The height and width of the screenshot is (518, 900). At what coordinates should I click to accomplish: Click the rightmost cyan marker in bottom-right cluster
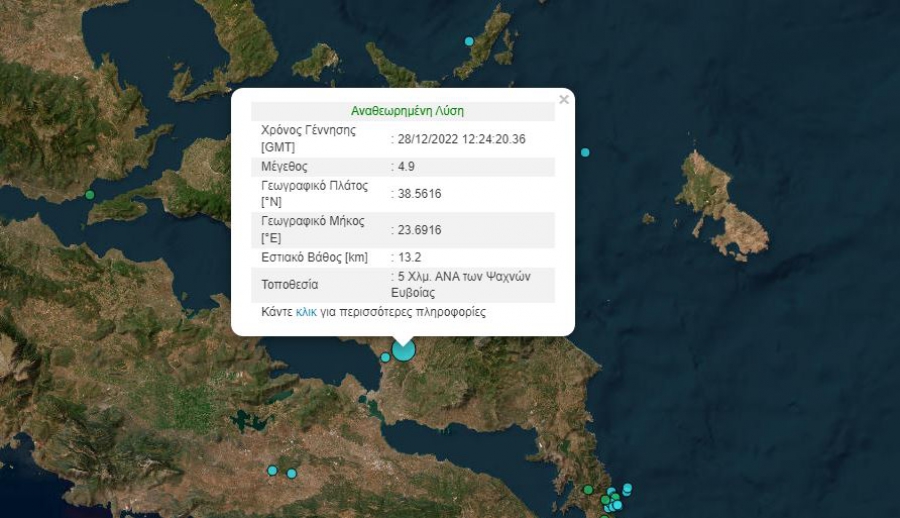(627, 488)
